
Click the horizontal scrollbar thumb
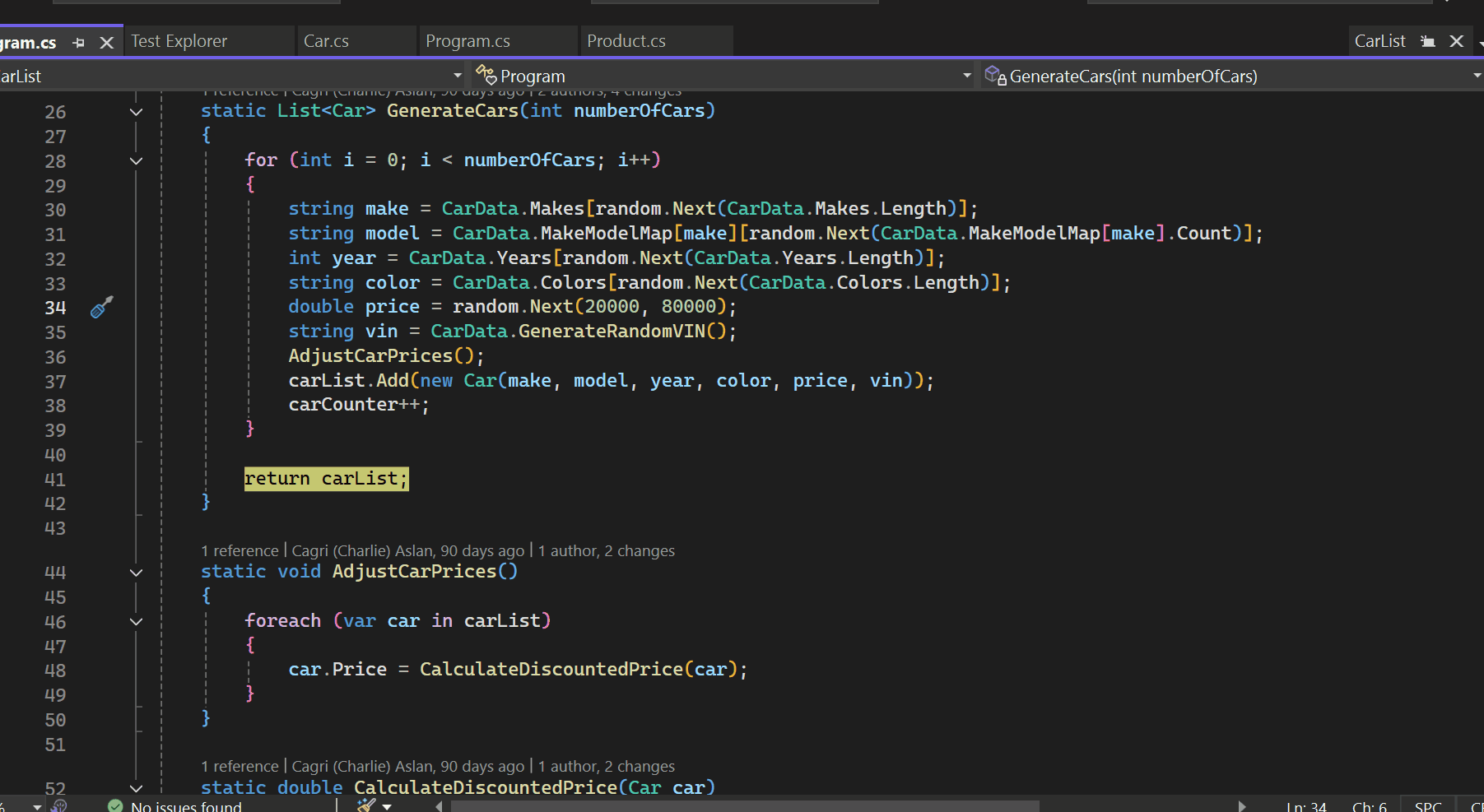(745, 806)
